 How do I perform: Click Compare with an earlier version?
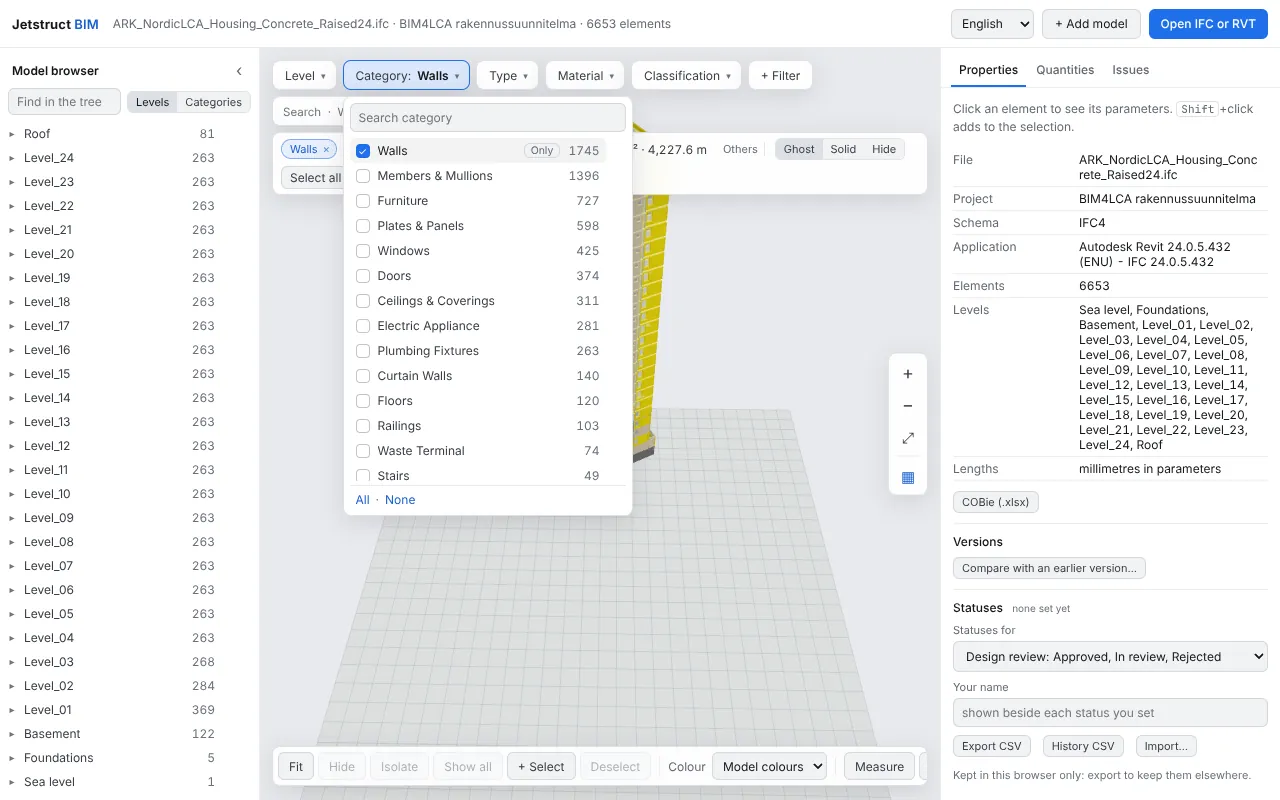coord(1049,568)
